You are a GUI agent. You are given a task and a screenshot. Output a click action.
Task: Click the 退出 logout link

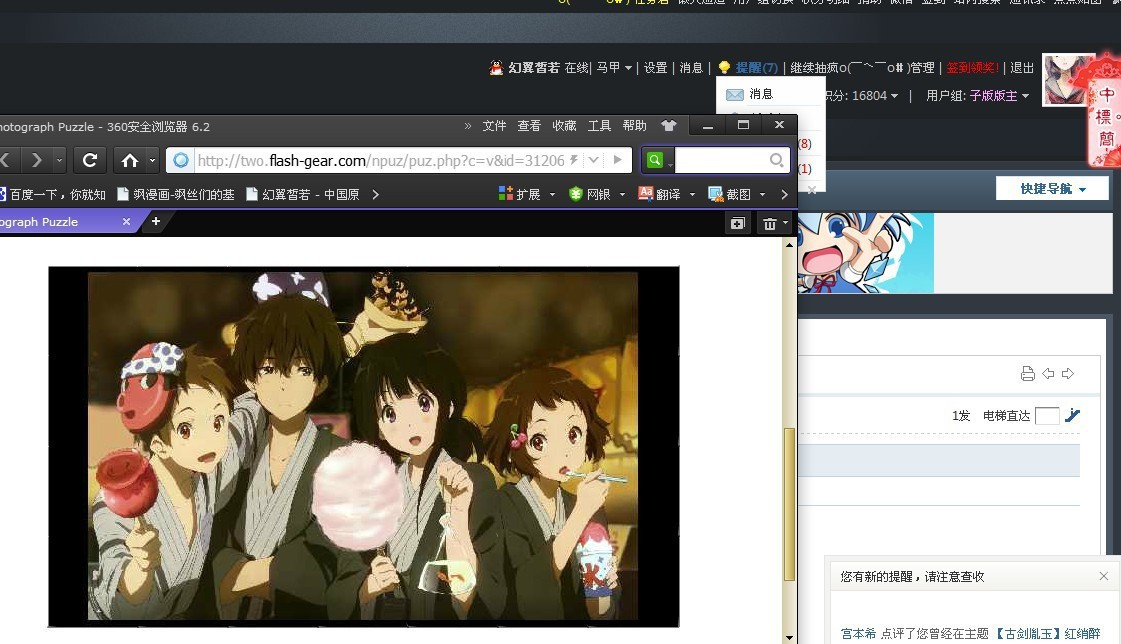pyautogui.click(x=1022, y=68)
